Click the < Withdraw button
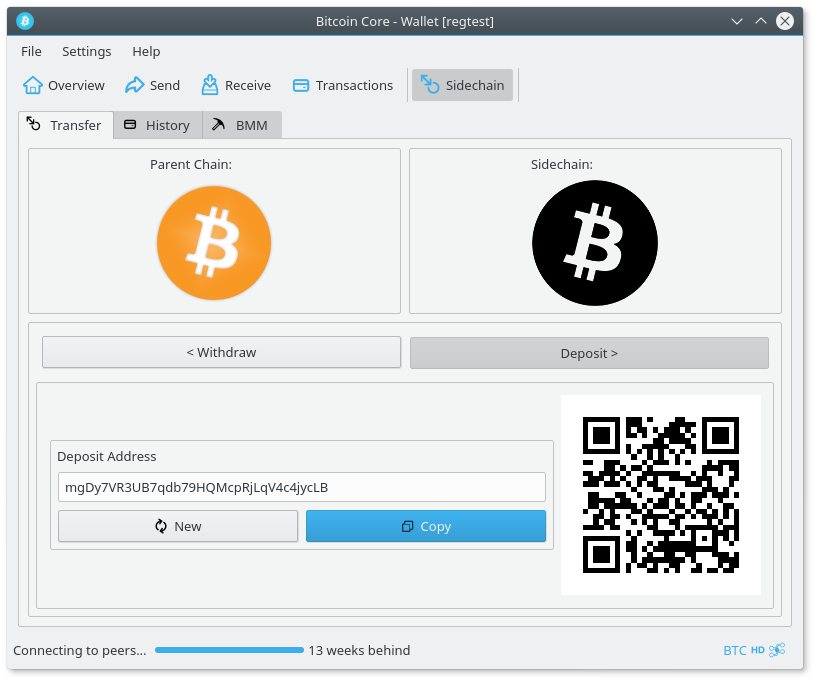 tap(222, 353)
